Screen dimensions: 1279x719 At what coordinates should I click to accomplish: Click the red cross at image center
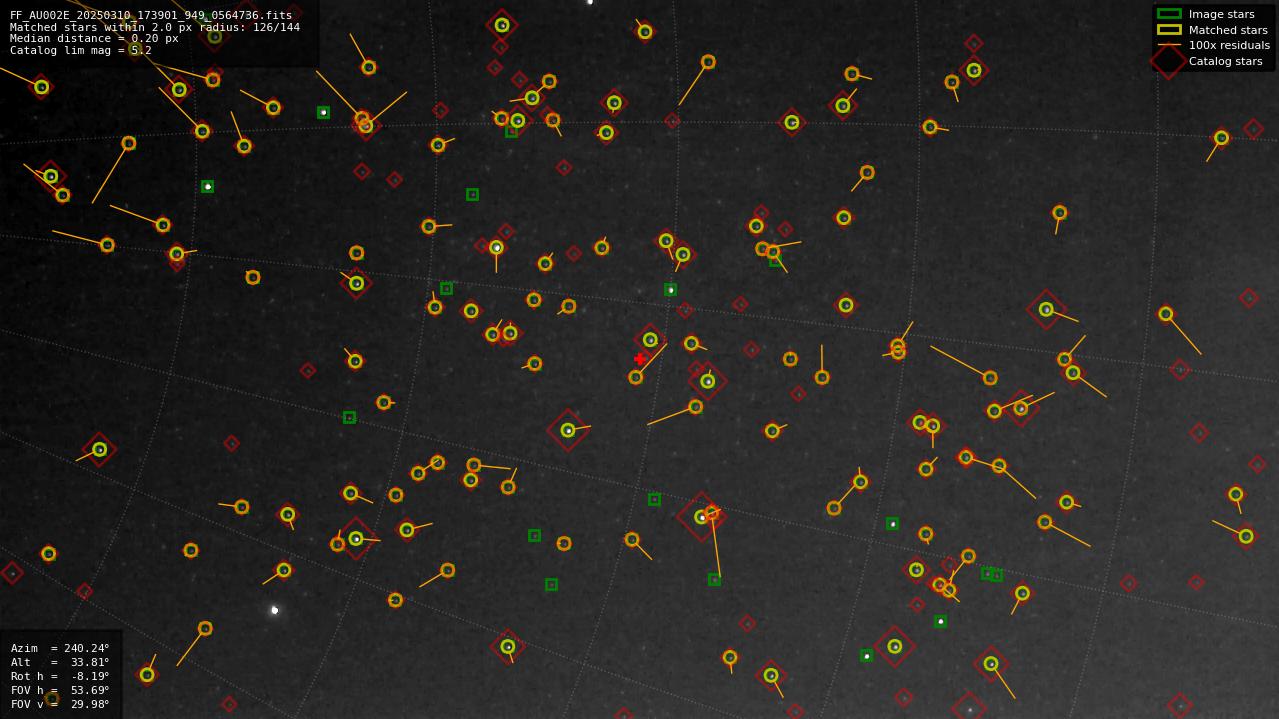[x=640, y=359]
